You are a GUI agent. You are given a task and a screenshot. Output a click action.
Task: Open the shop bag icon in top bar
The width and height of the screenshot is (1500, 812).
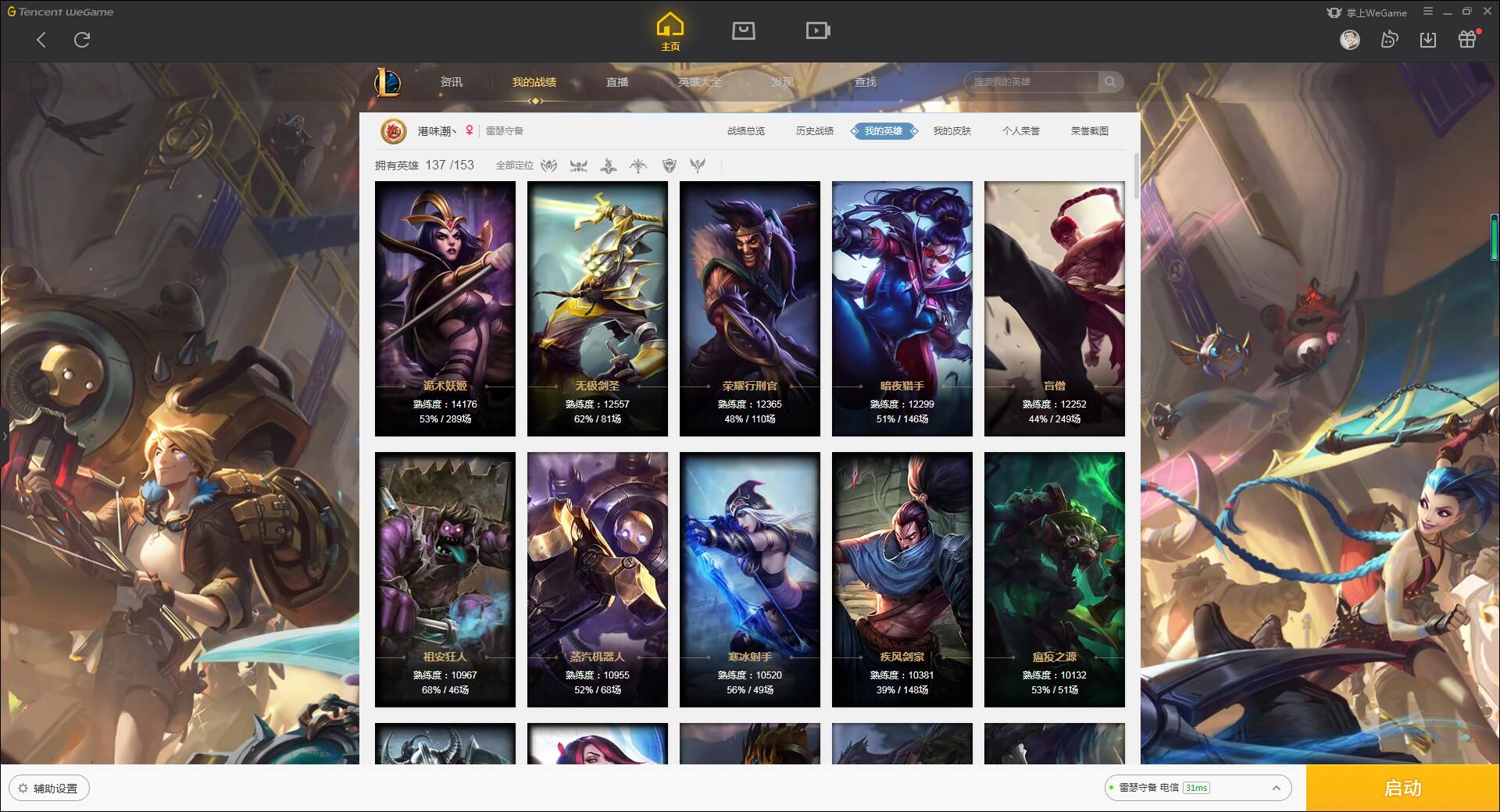[743, 30]
